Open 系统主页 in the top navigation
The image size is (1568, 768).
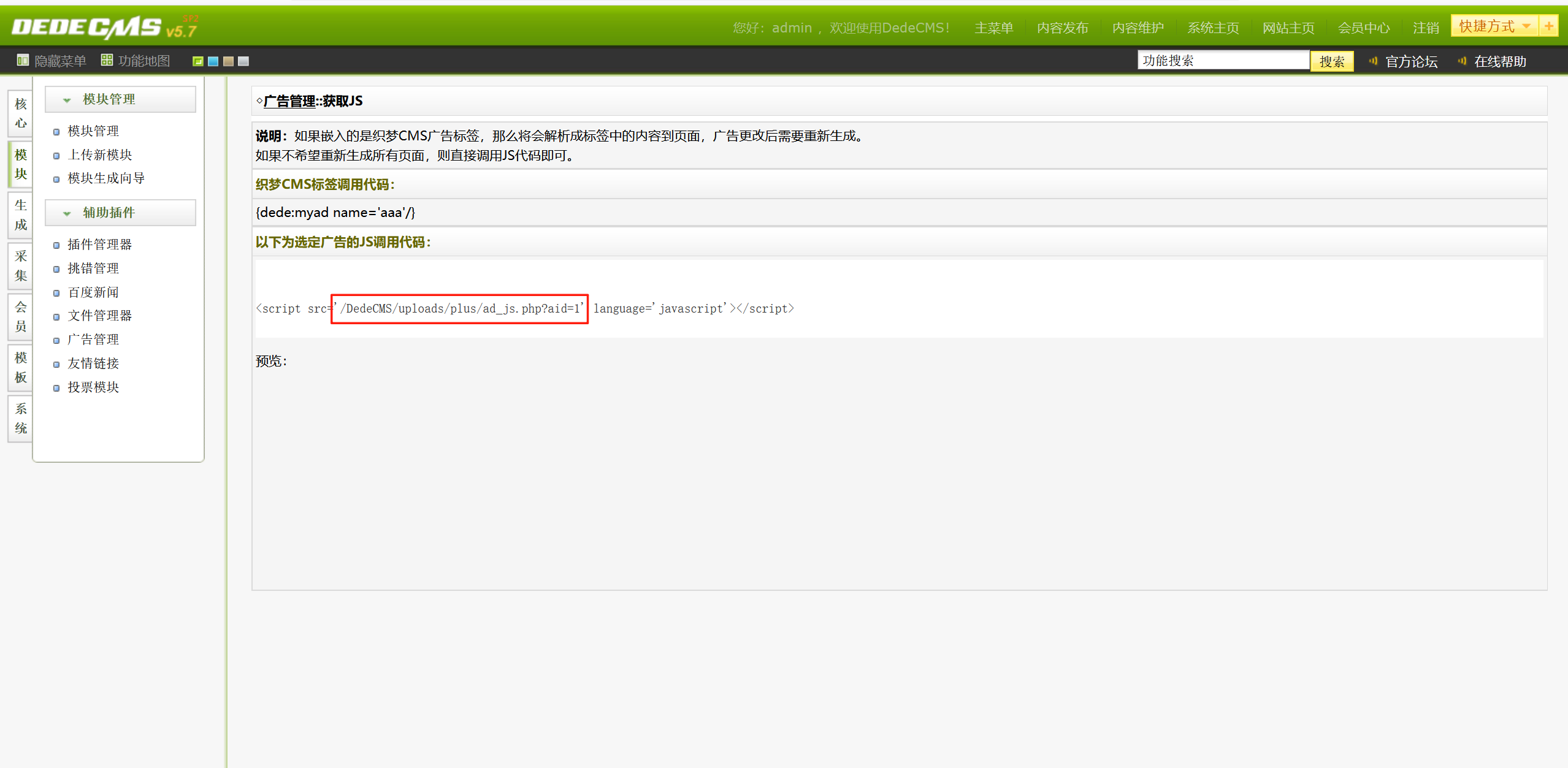[1213, 28]
